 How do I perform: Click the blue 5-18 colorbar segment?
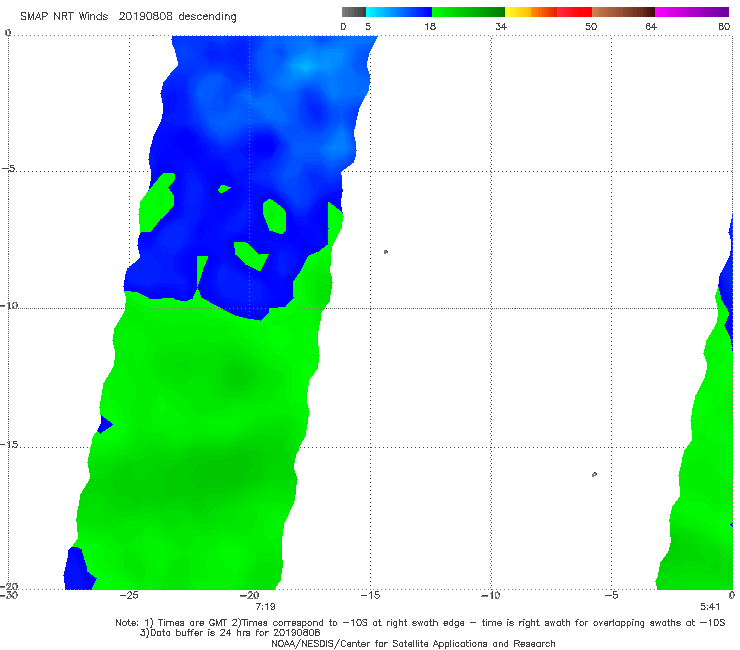point(399,12)
